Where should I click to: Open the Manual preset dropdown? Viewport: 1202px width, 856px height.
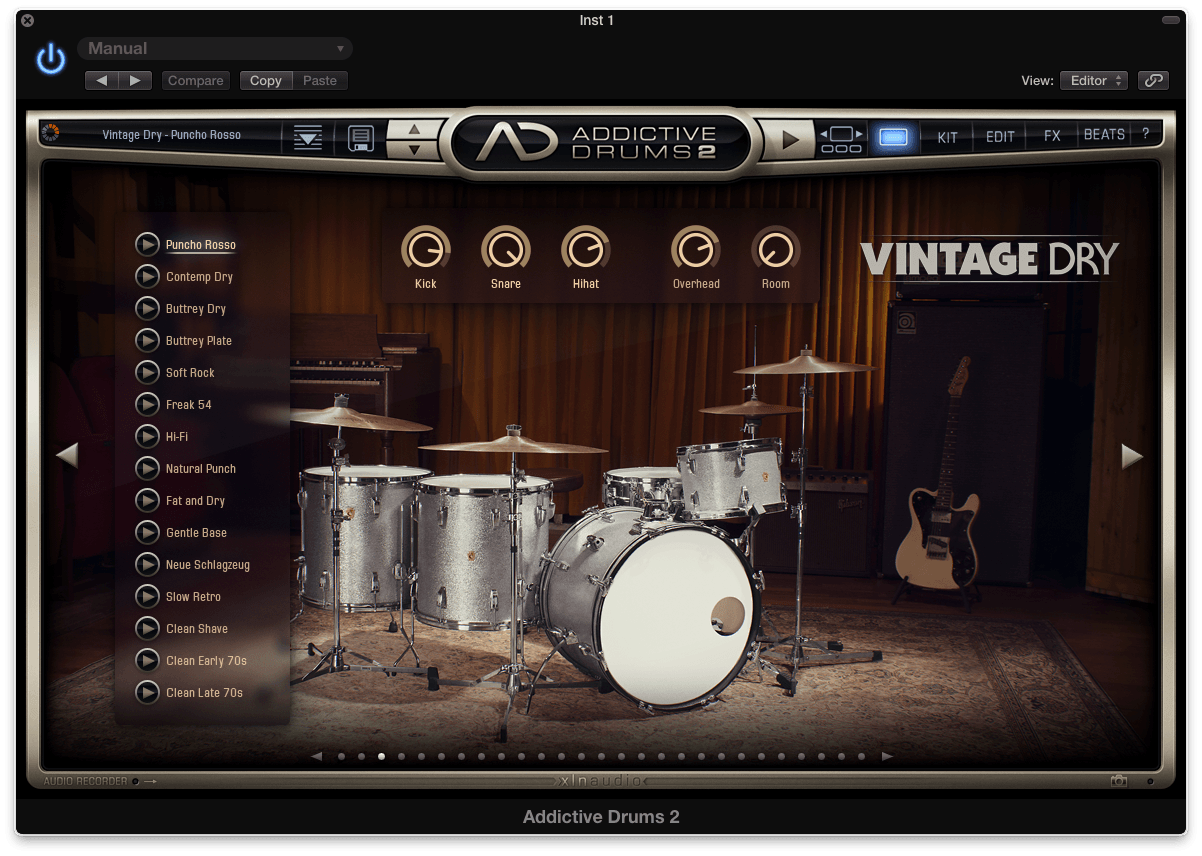(x=215, y=48)
